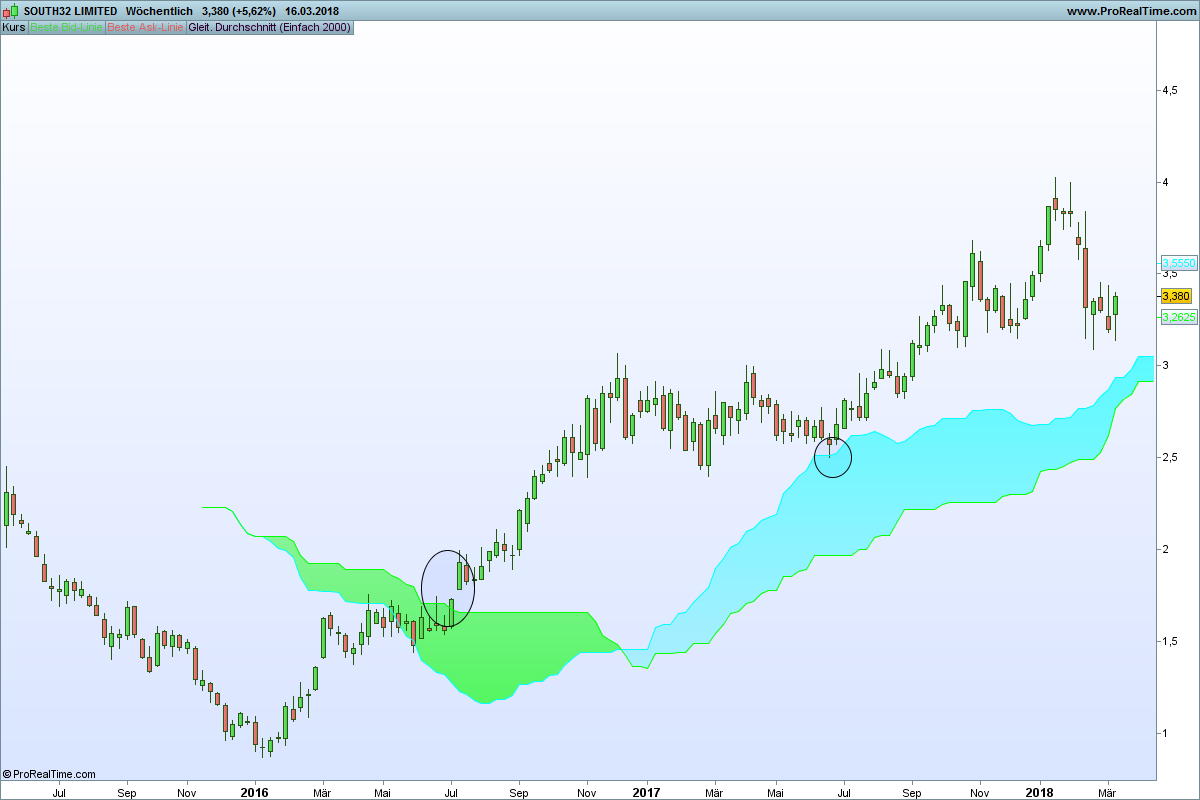The width and height of the screenshot is (1200, 800).
Task: Click the © ProRealTime.com copyright text
Action: [x=50, y=774]
